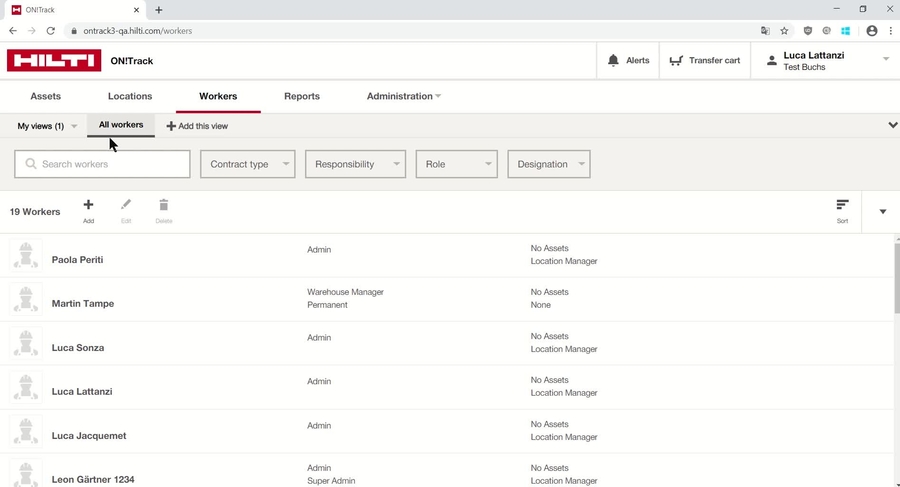Click Super Admin in Leon Gärtner row
900x487 pixels.
(331, 481)
